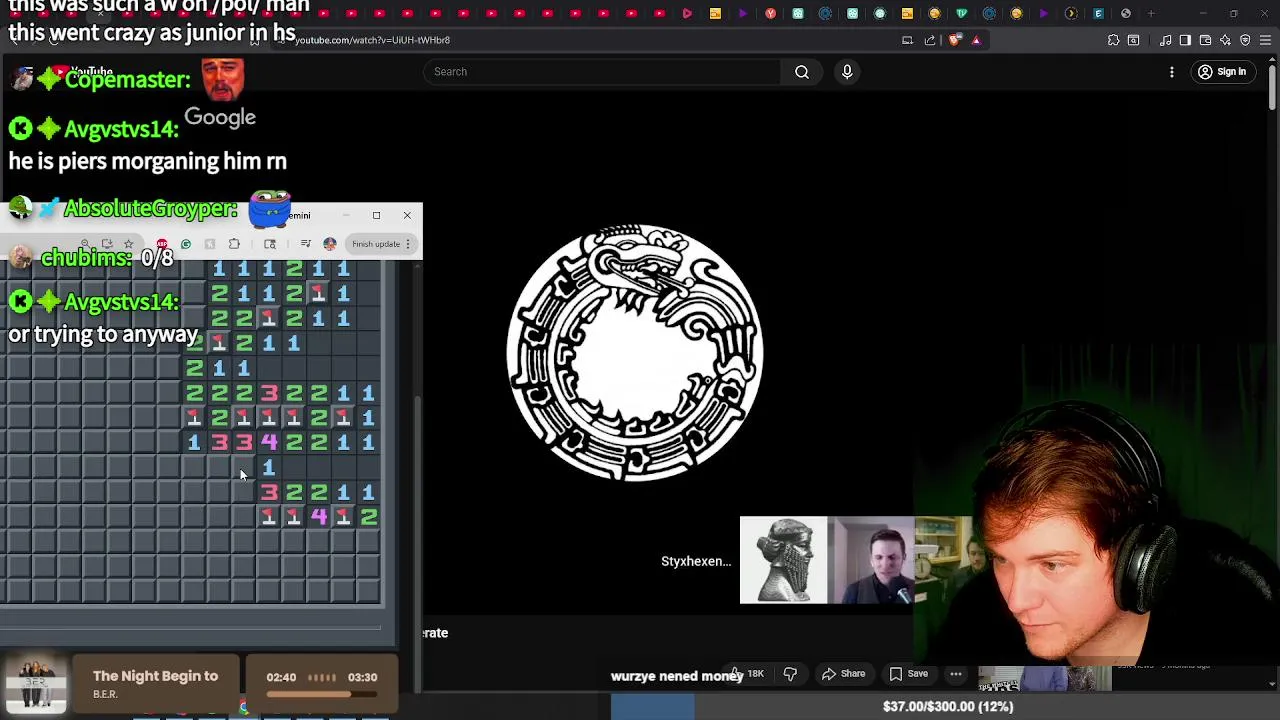Click the album art of the song widget
The height and width of the screenshot is (720, 1280).
point(36,685)
